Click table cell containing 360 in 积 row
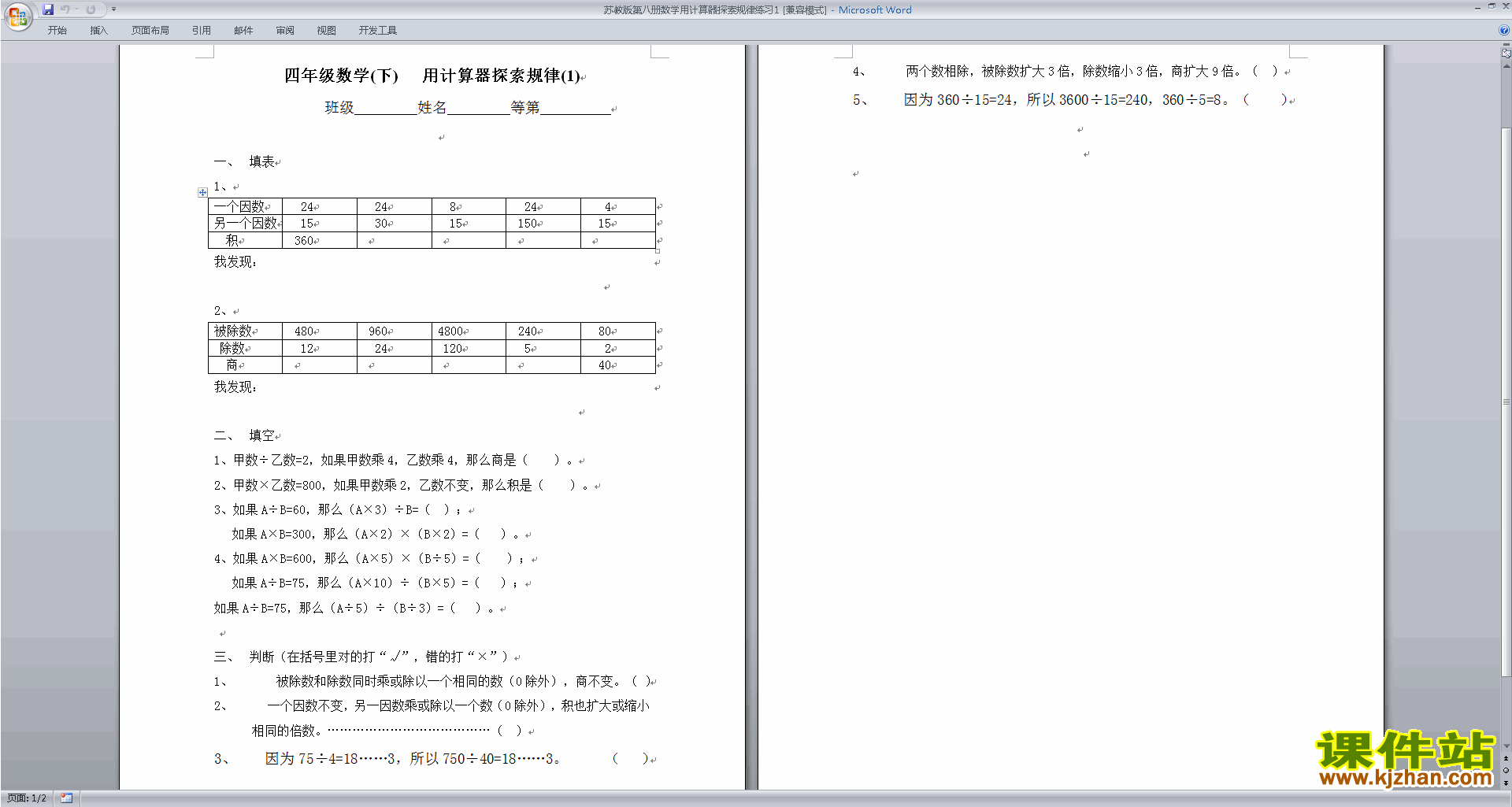Image resolution: width=1512 pixels, height=807 pixels. coord(319,240)
